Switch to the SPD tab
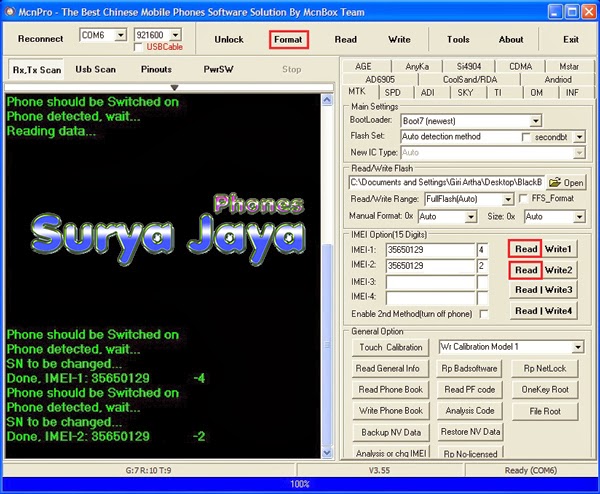Screen dimensions: 600x494 tap(393, 93)
